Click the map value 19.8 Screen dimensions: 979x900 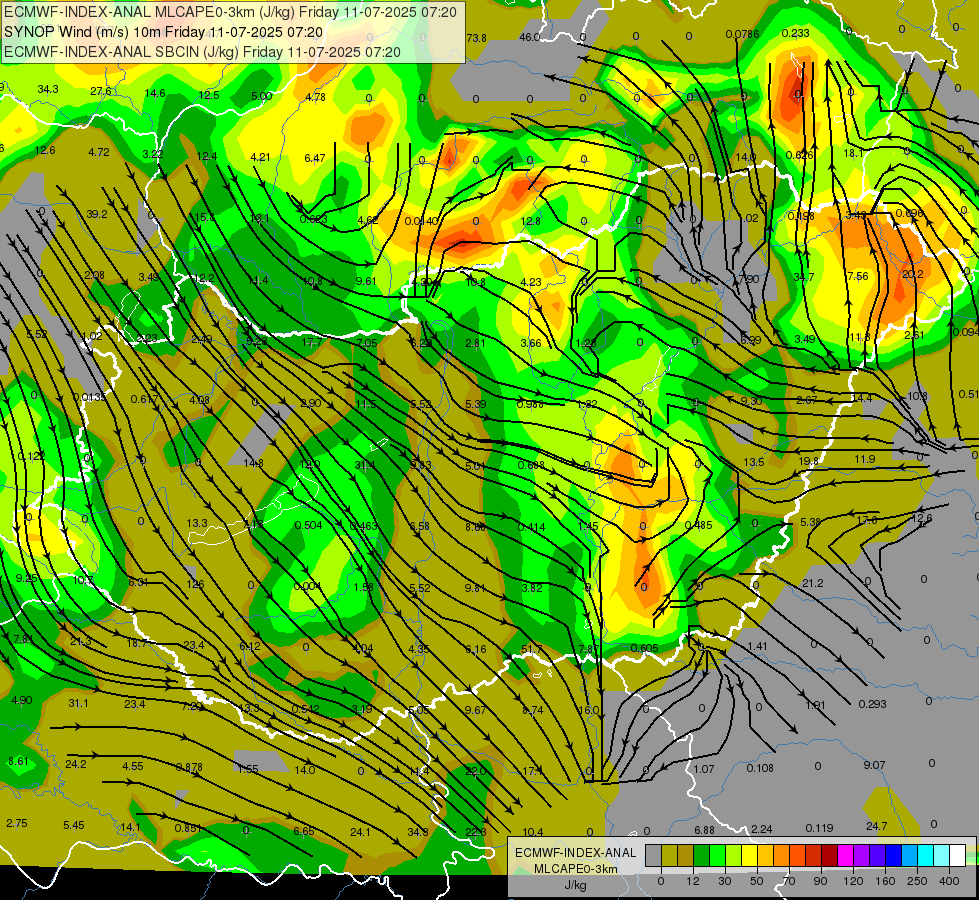tap(809, 461)
